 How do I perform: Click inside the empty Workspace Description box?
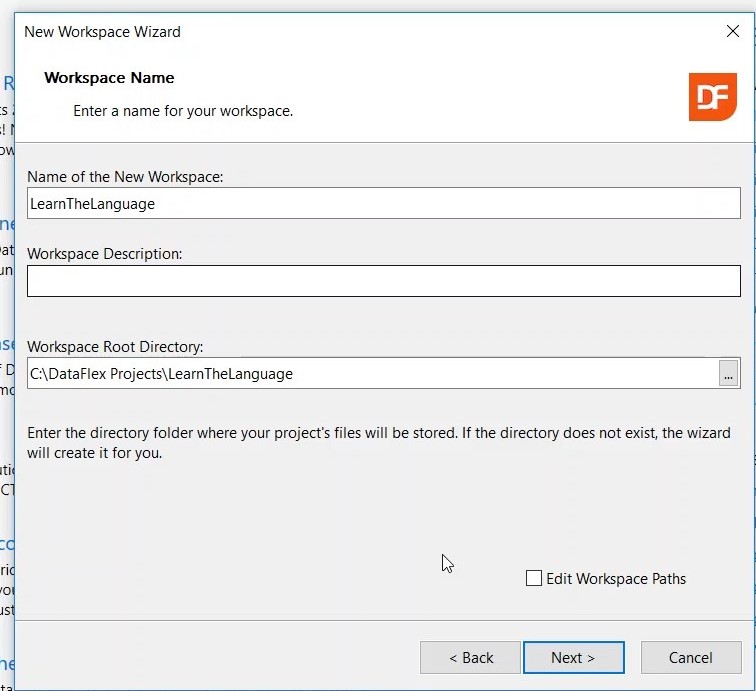(383, 281)
